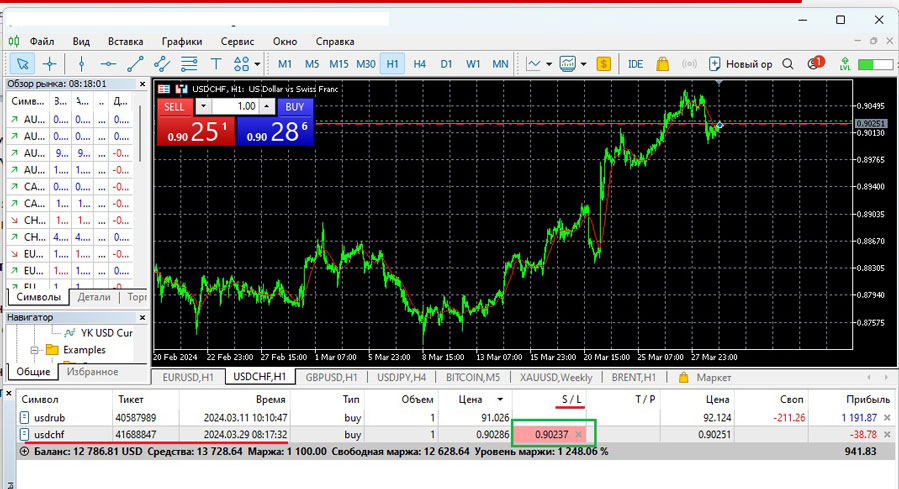This screenshot has height=489, width=899.
Task: Click the red SELL button
Action: coord(174,107)
